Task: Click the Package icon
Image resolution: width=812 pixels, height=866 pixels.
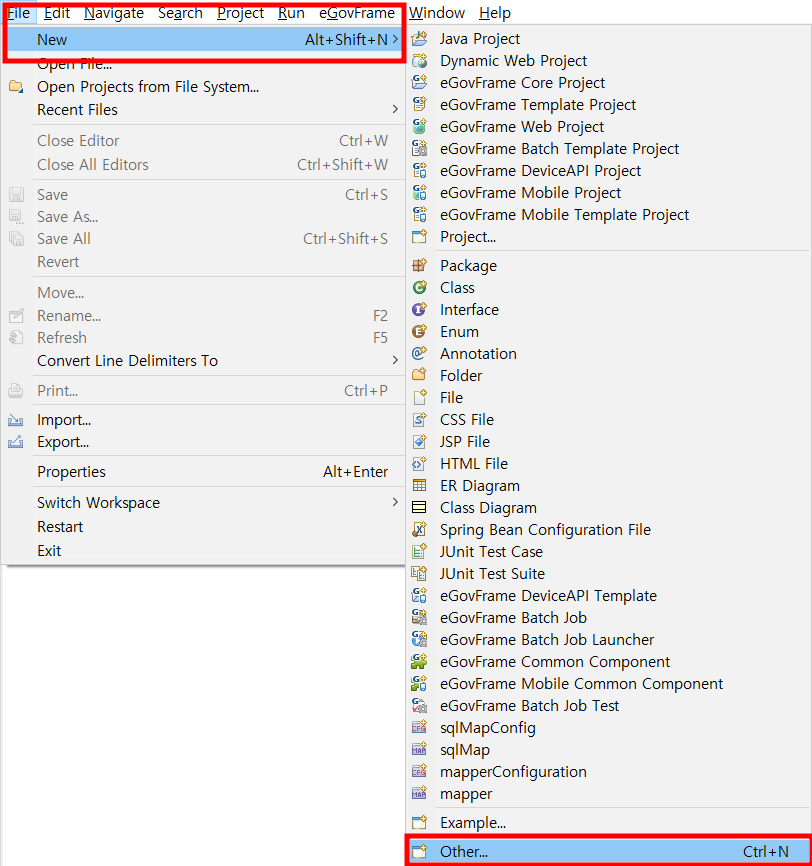Action: coord(420,266)
